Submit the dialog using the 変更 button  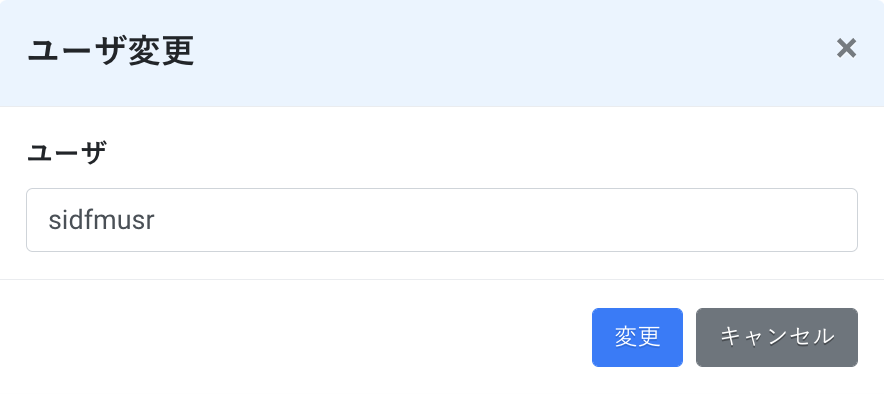[637, 337]
